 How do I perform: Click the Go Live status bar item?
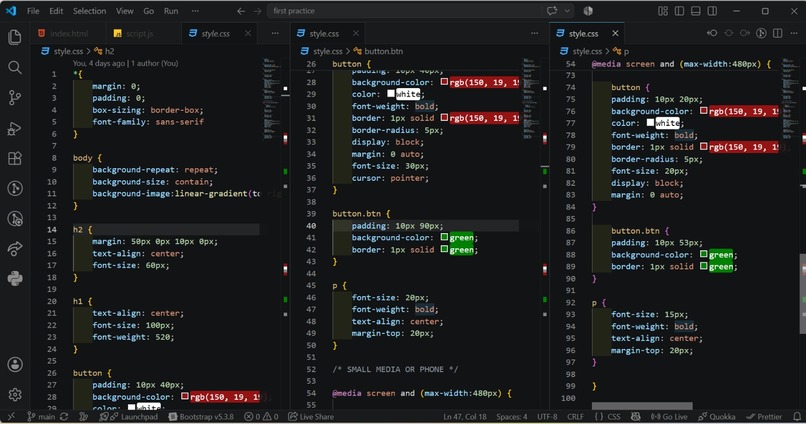click(x=669, y=417)
